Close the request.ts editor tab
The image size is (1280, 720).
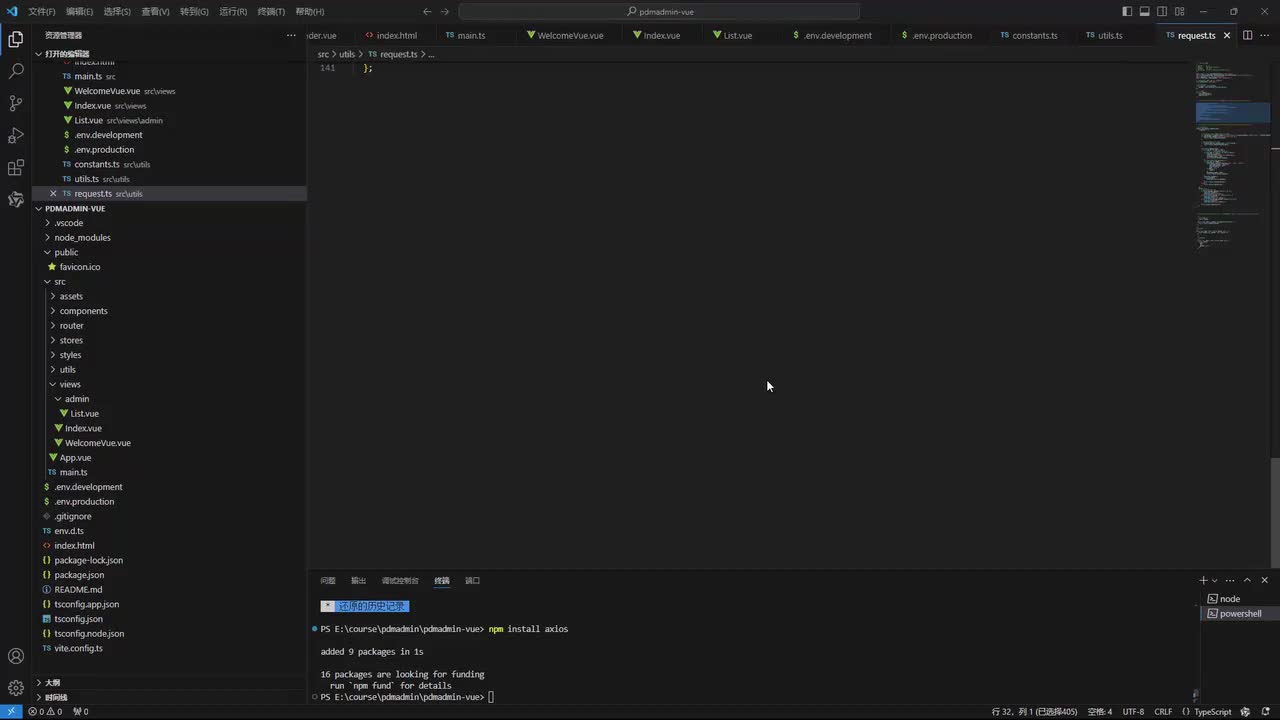pyautogui.click(x=1228, y=35)
